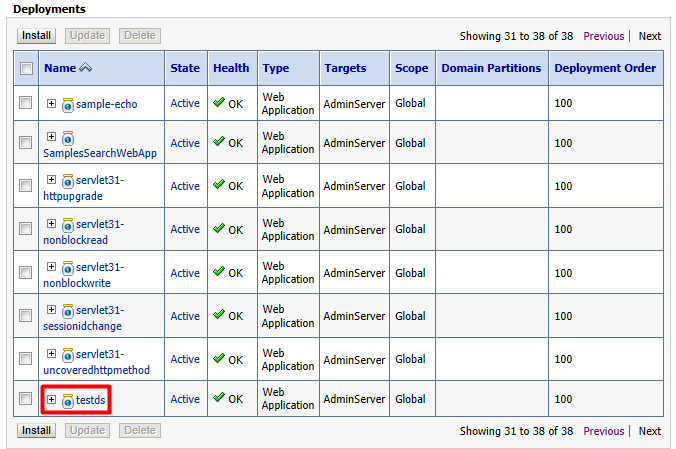Sort by Domain Partitions column header

coord(491,68)
